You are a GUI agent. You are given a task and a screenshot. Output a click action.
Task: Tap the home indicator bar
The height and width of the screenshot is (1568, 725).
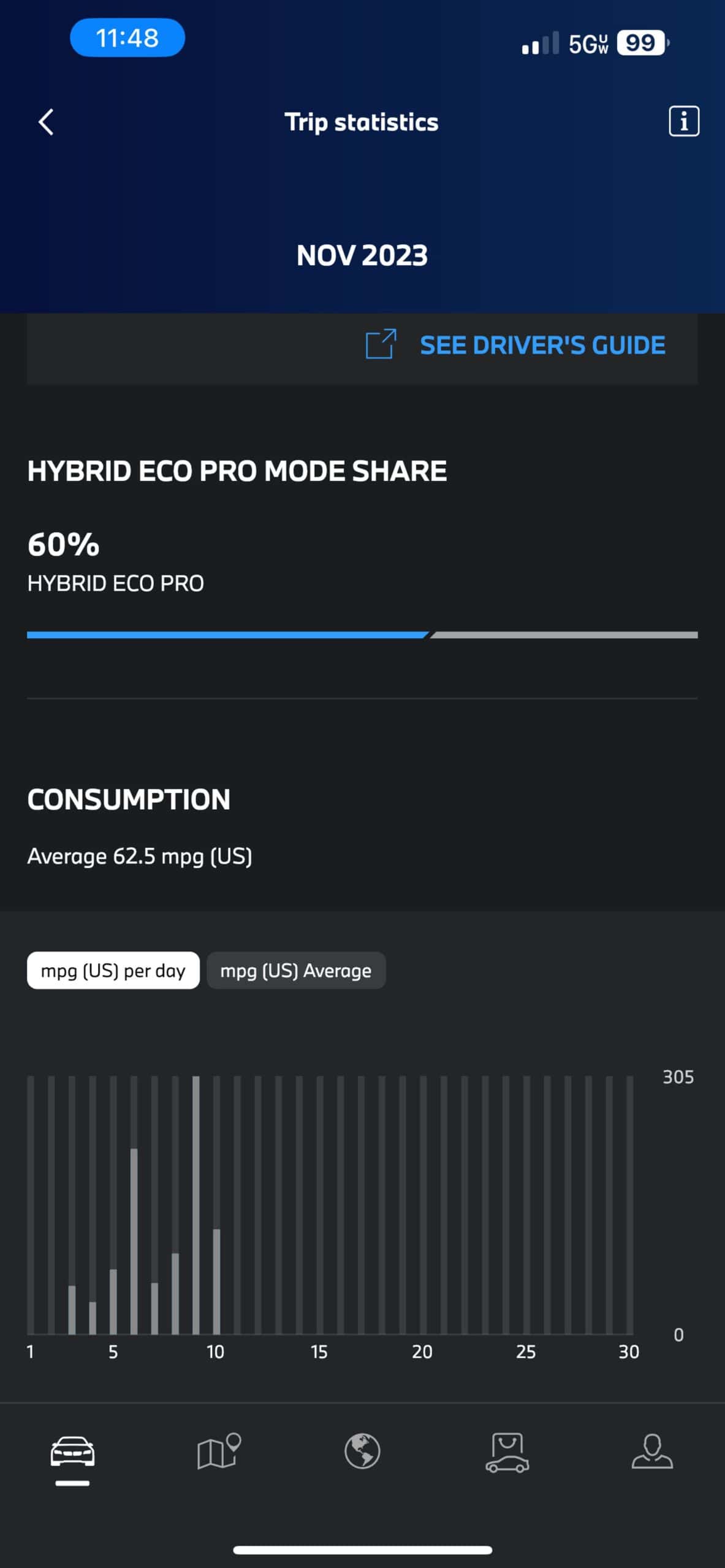click(x=362, y=1550)
